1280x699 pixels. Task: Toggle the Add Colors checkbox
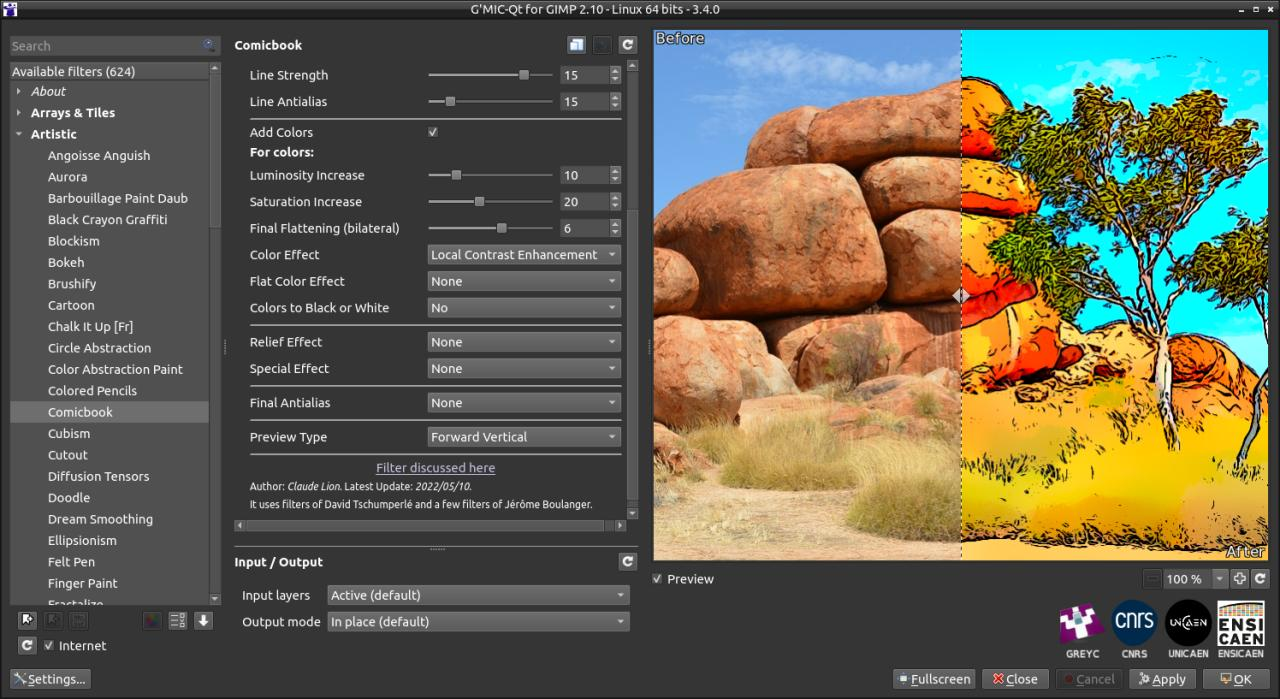coord(432,132)
